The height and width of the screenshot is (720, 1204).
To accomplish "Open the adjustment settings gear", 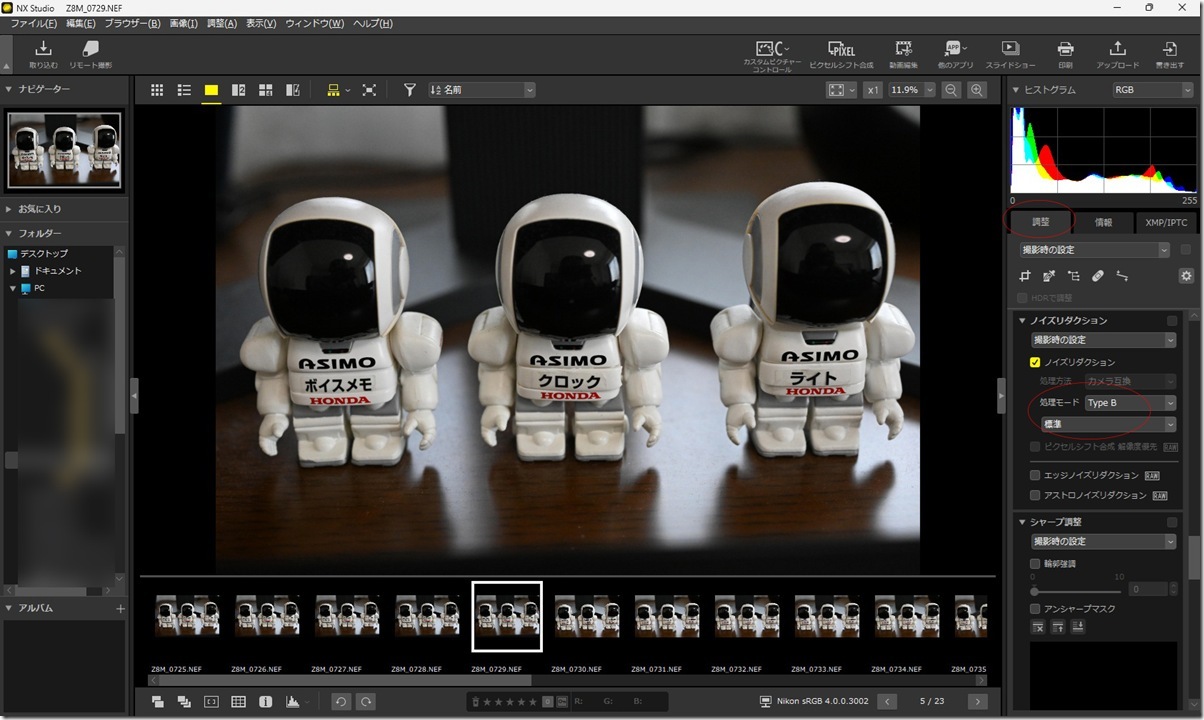I will 1186,276.
